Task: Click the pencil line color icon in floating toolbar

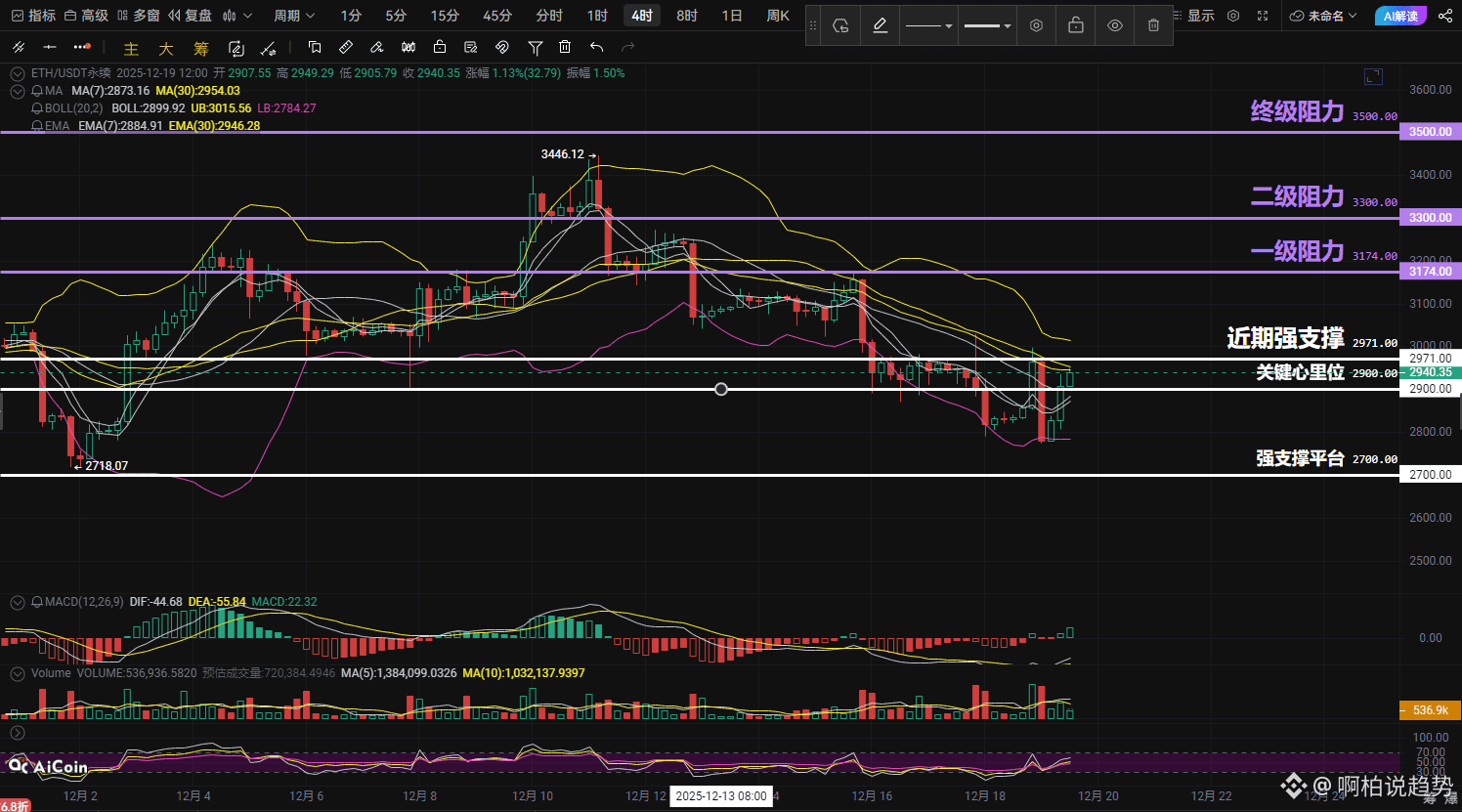Action: [881, 25]
